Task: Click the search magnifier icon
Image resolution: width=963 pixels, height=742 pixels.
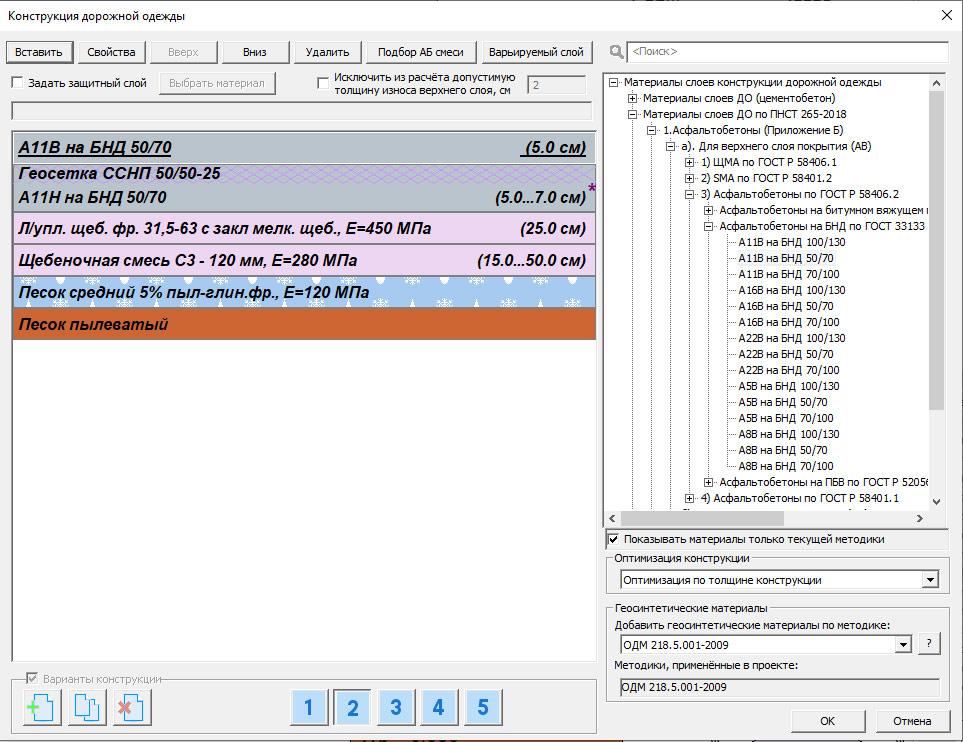Action: point(616,51)
